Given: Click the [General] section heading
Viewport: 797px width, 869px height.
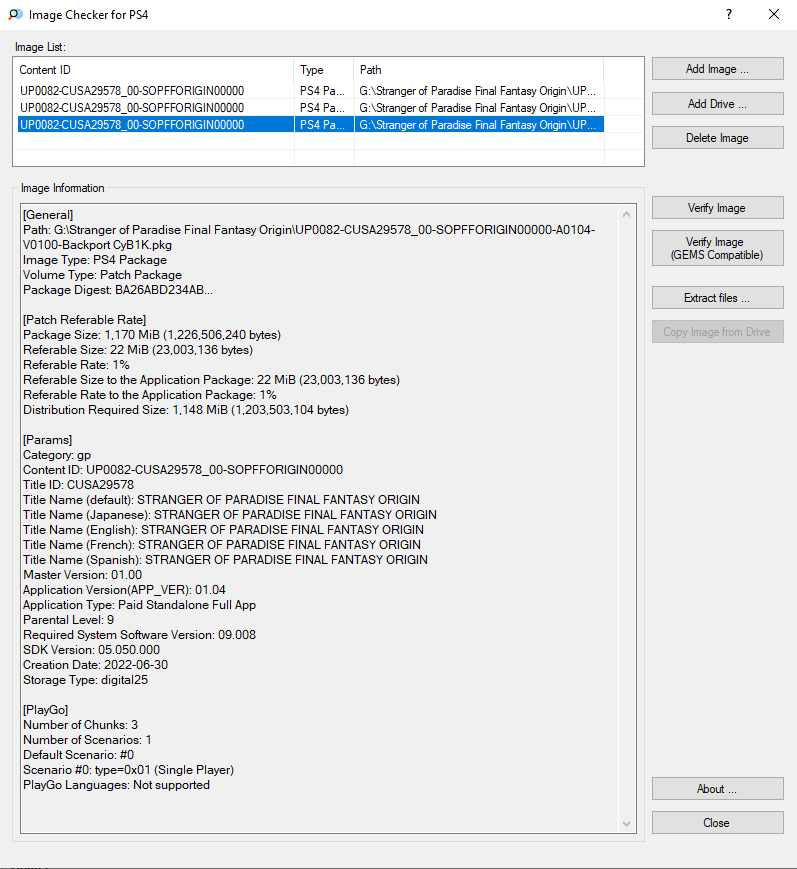Looking at the screenshot, I should (x=48, y=215).
